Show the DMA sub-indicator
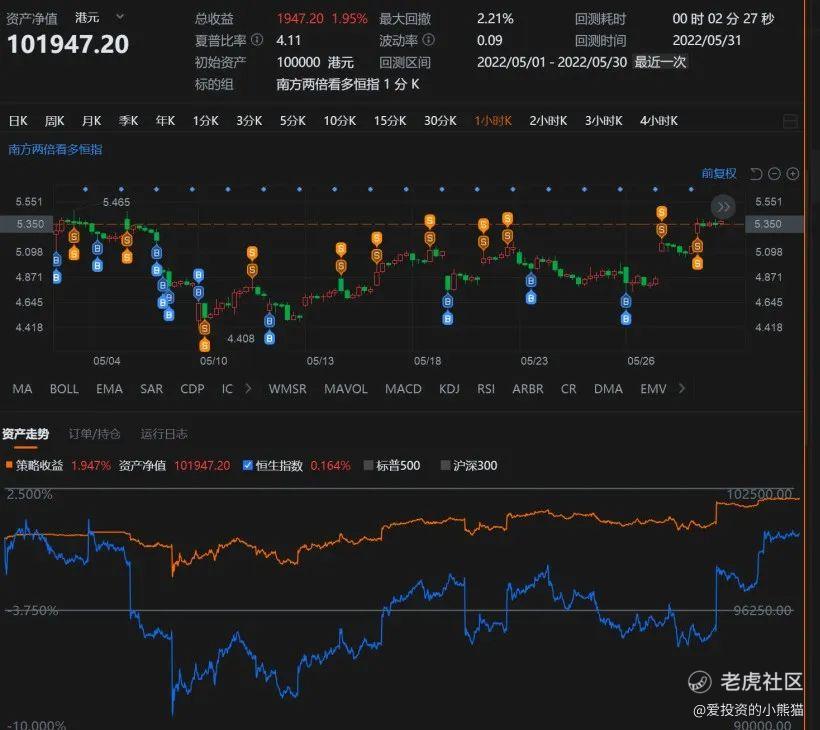 click(608, 389)
